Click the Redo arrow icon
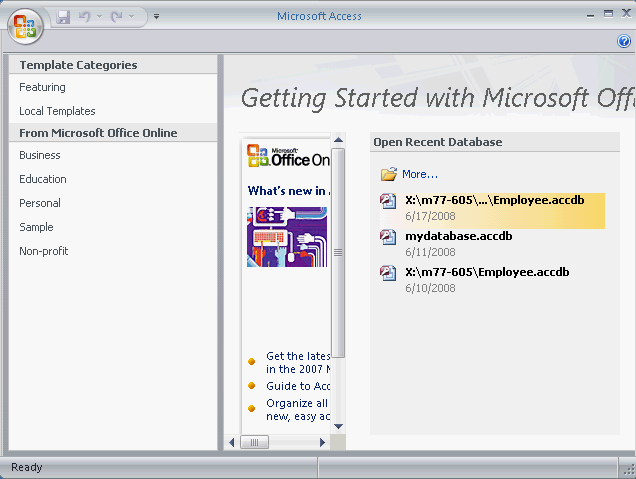Image resolution: width=636 pixels, height=479 pixels. [117, 17]
